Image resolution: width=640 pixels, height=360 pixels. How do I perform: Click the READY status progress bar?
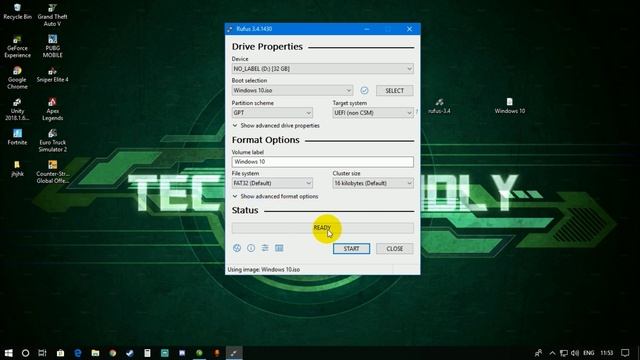click(x=322, y=228)
